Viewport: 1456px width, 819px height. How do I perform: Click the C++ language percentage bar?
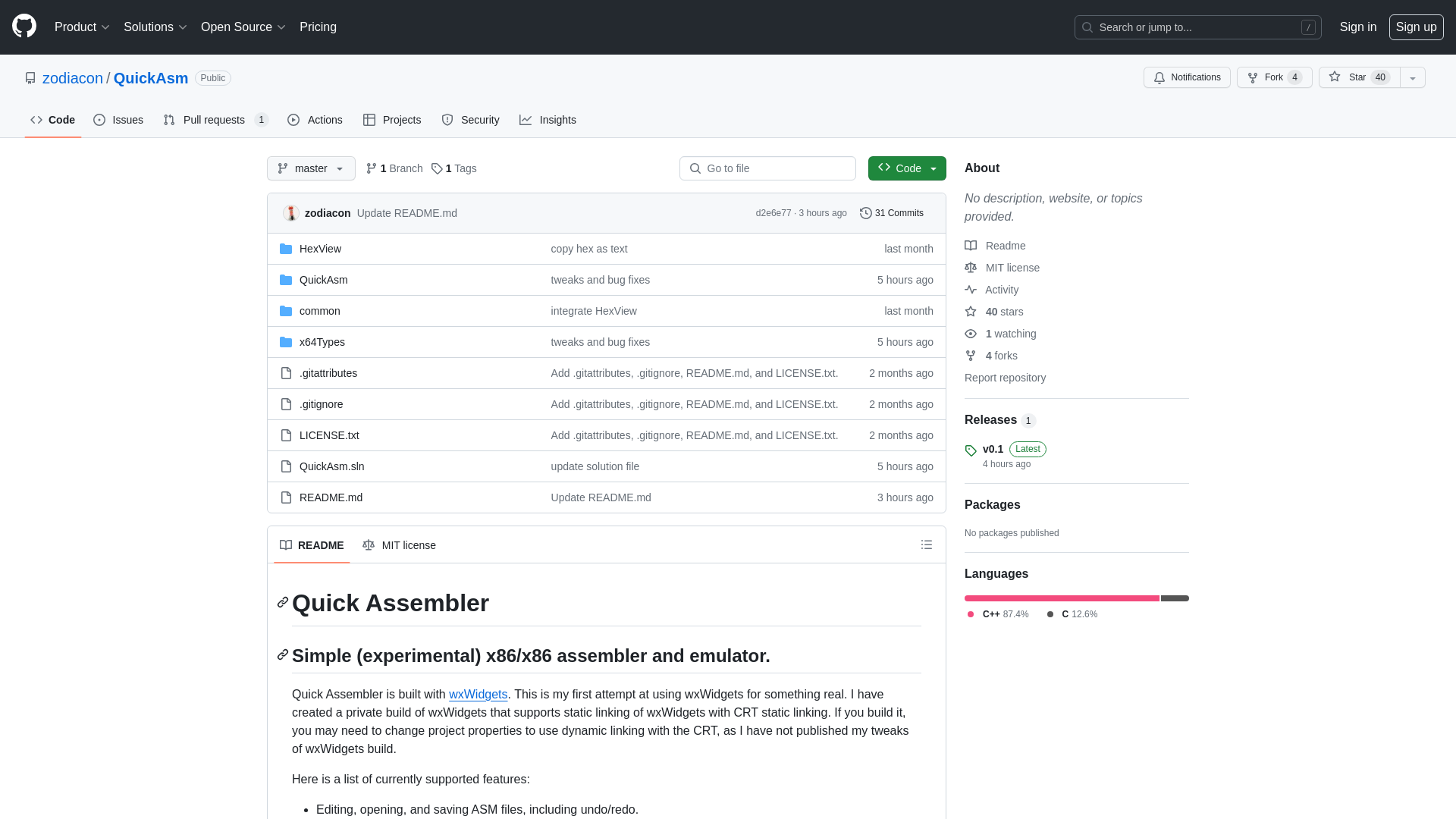[1062, 597]
